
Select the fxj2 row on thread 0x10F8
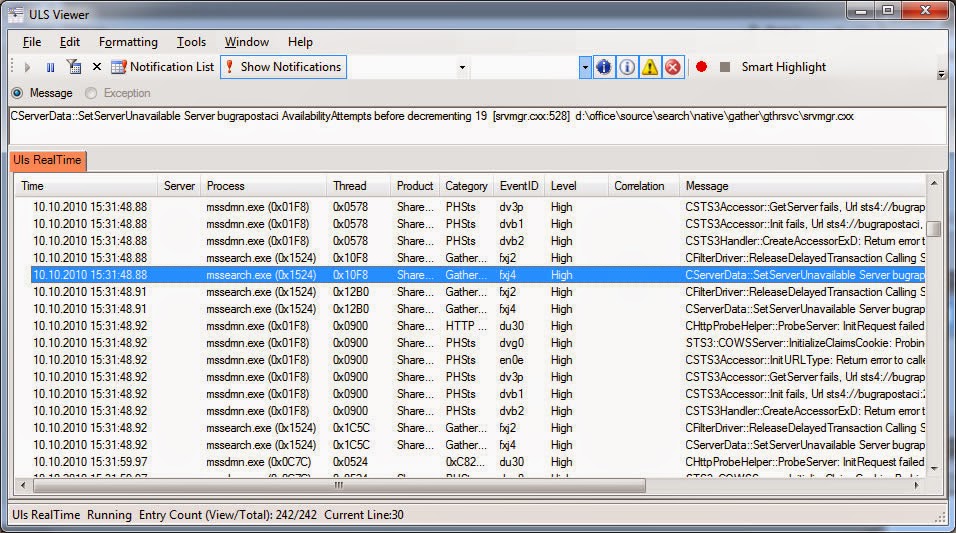[478, 258]
